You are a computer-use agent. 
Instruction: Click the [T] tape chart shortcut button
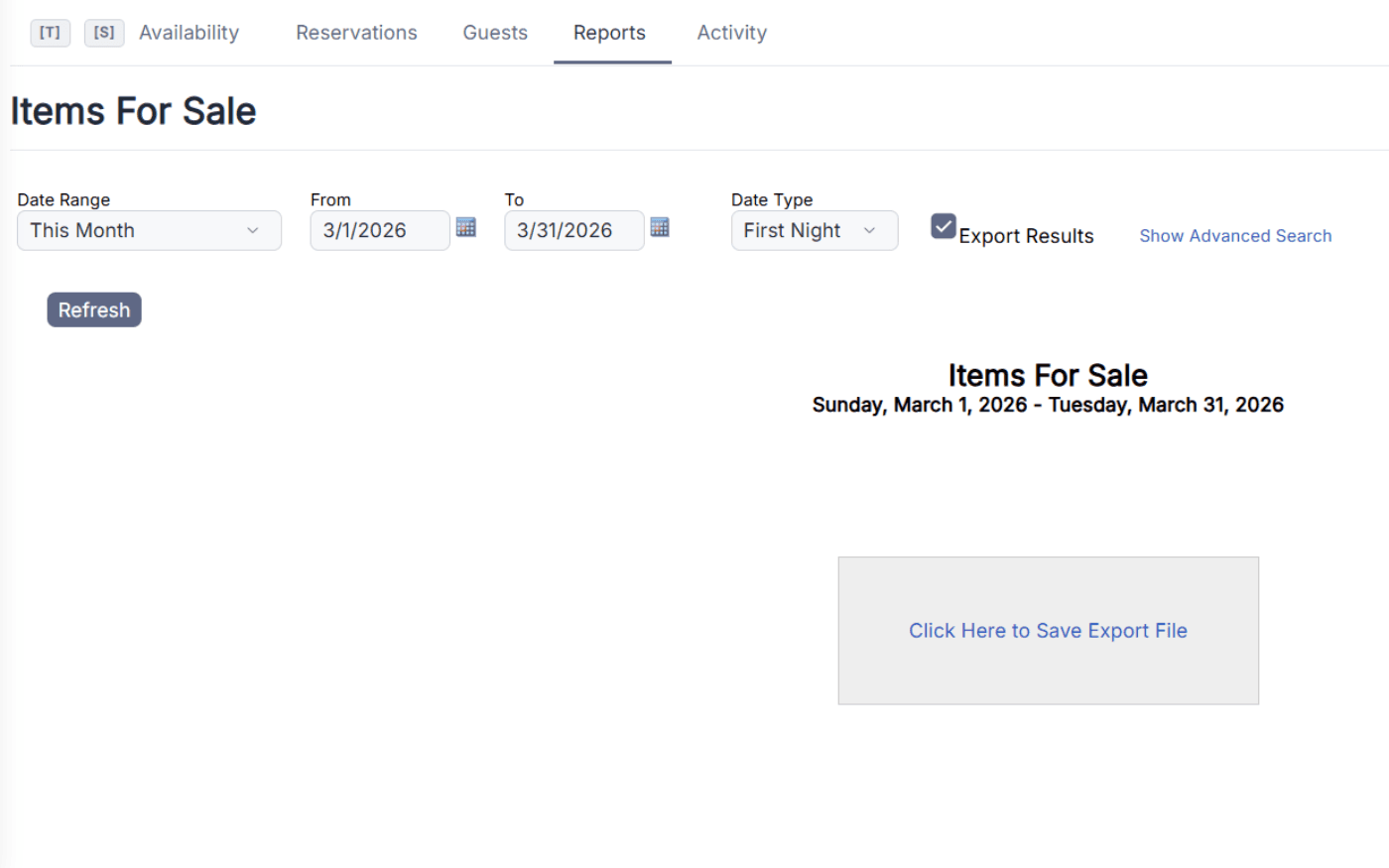(x=50, y=33)
